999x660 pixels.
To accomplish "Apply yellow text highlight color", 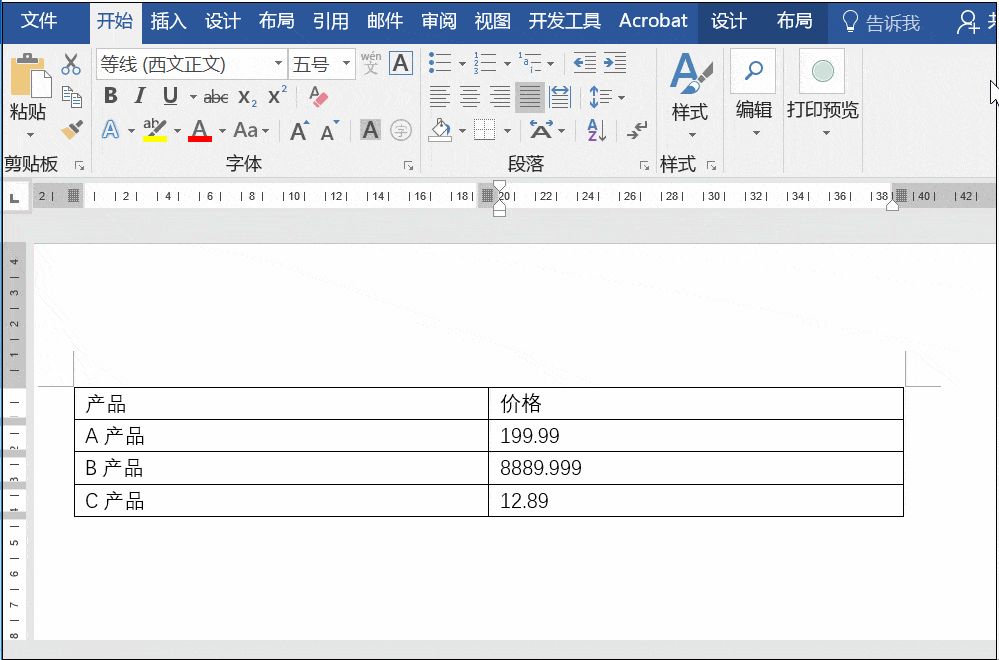I will pyautogui.click(x=155, y=130).
